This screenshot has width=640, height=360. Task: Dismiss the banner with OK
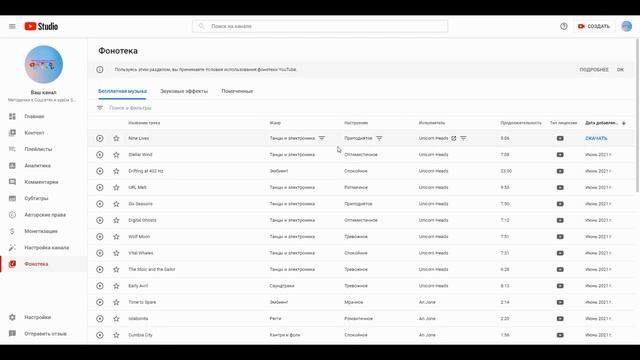point(620,70)
